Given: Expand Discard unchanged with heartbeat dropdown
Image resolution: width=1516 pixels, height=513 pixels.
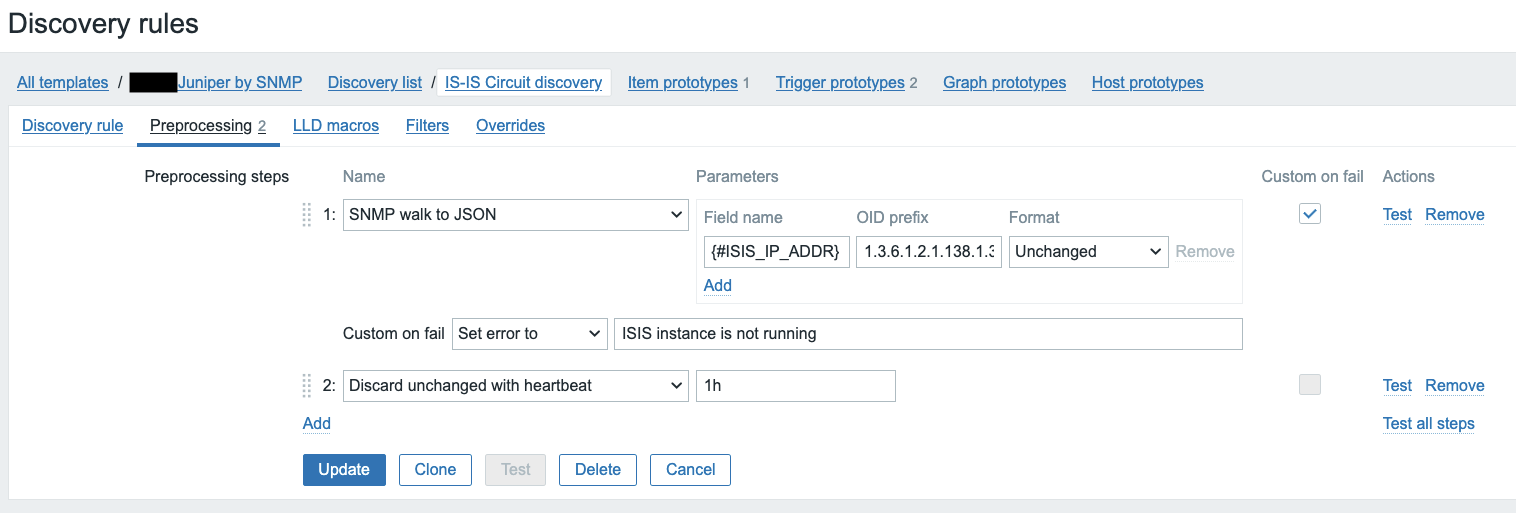Looking at the screenshot, I should pos(515,386).
